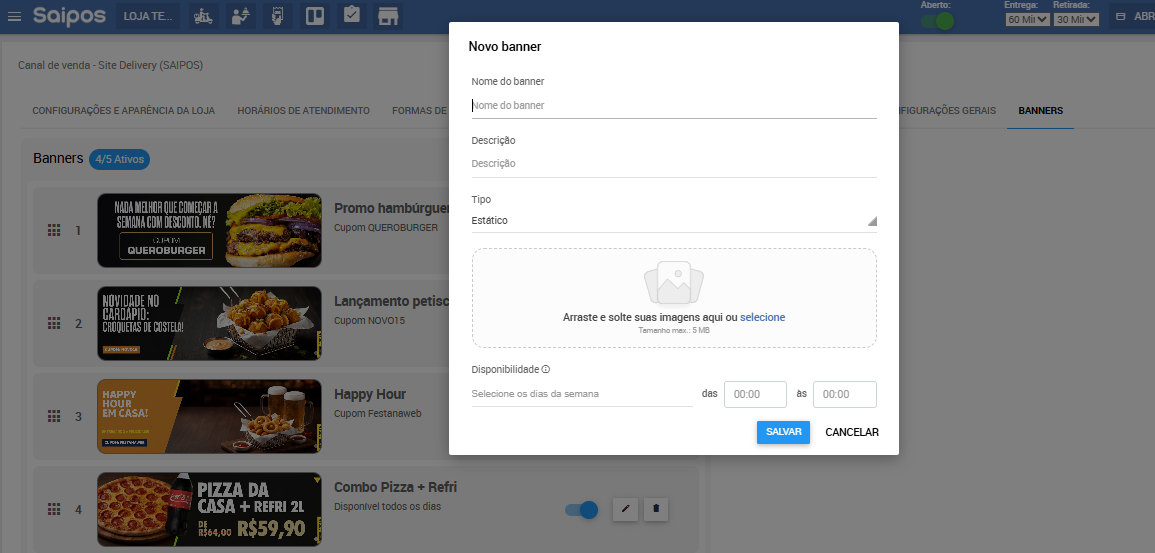Open the Retirada time dropdown

[1076, 19]
